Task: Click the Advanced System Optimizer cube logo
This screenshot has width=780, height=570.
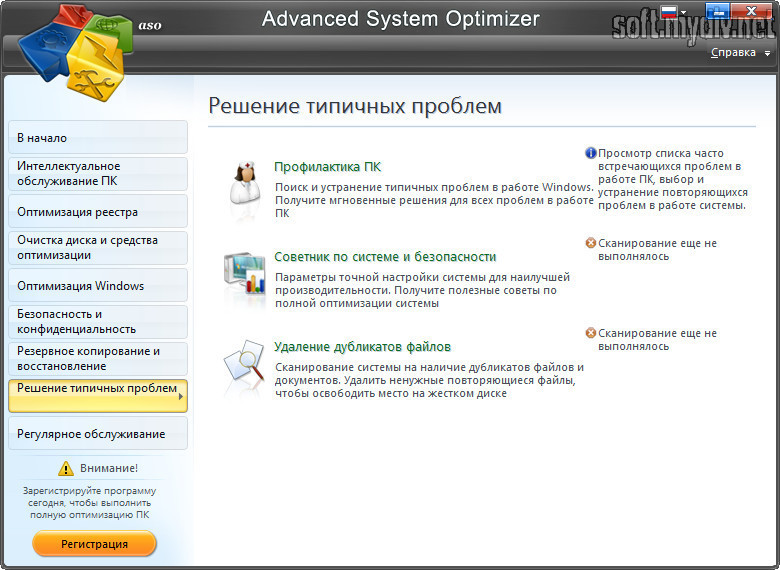Action: (76, 52)
